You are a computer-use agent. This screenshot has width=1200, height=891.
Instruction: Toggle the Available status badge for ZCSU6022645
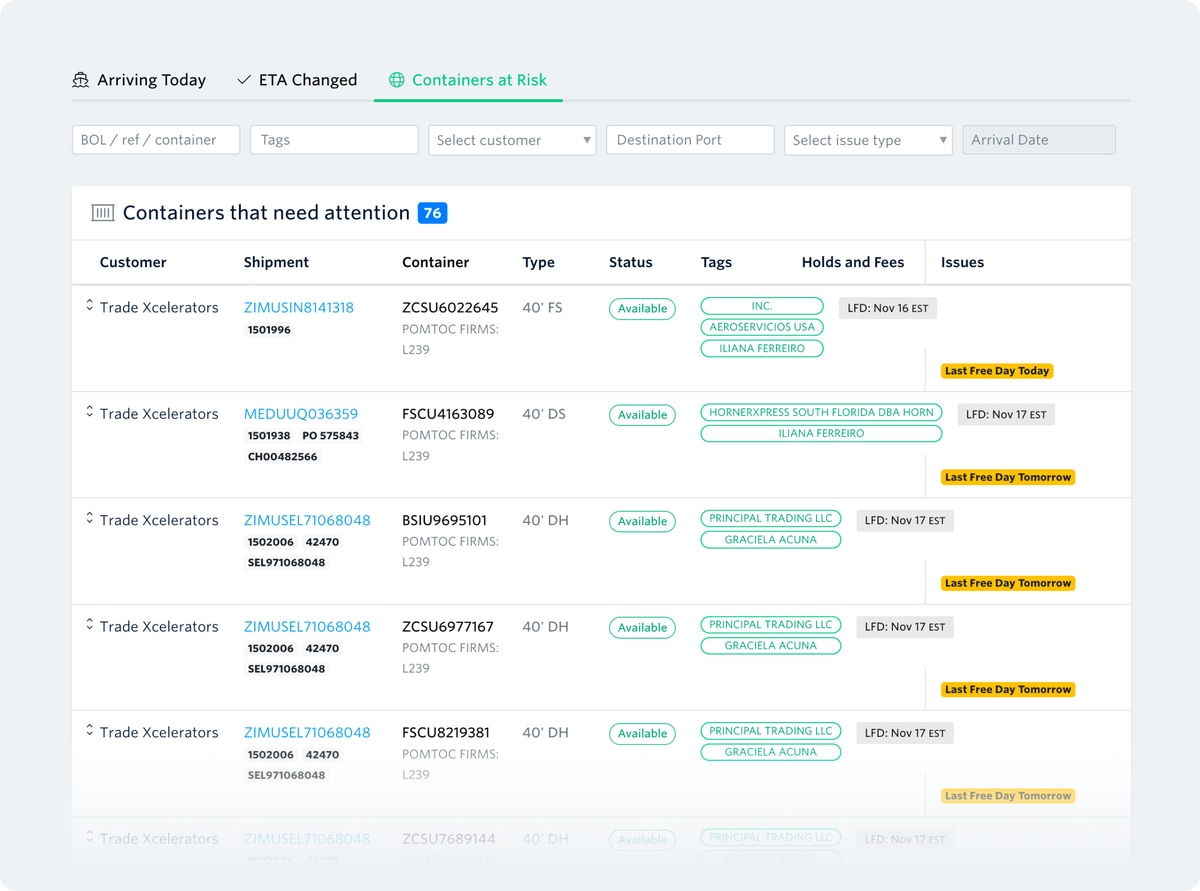click(642, 308)
